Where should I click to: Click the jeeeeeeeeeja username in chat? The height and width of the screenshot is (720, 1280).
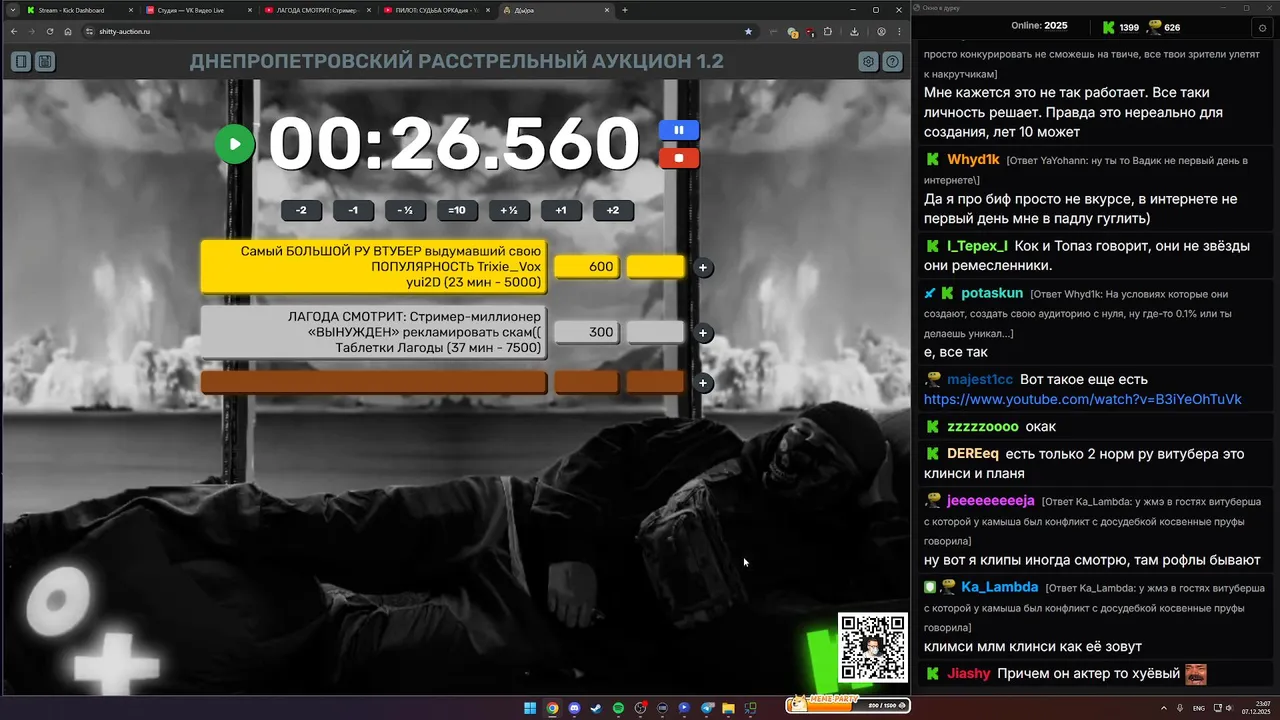point(991,500)
